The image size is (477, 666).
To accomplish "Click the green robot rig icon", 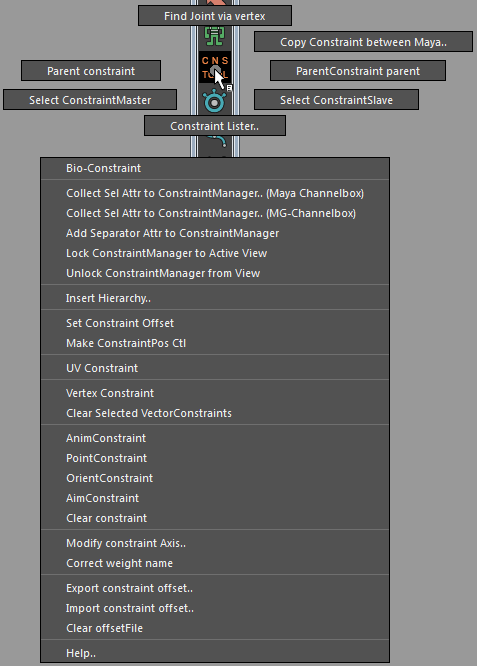I will click(215, 36).
